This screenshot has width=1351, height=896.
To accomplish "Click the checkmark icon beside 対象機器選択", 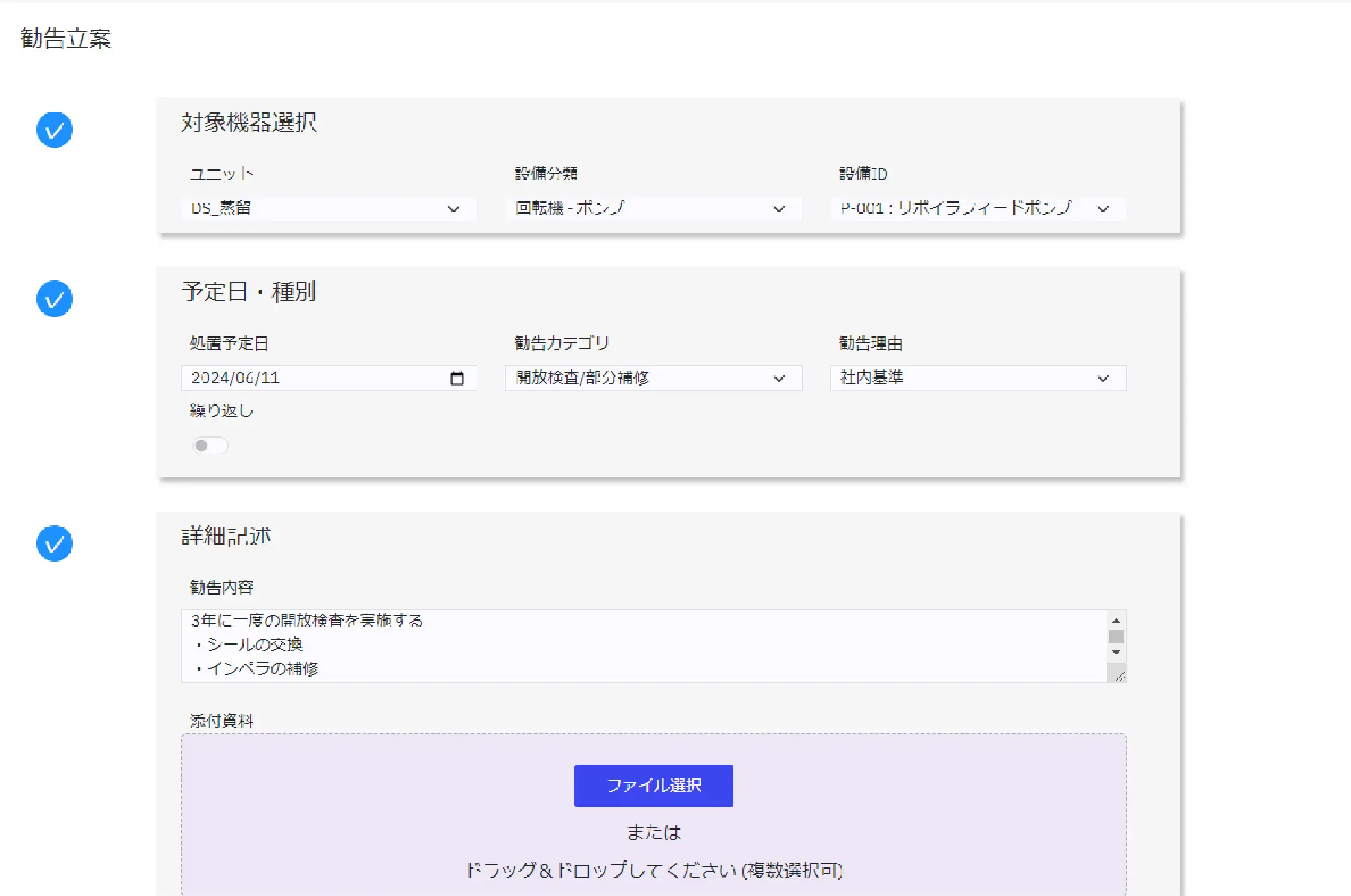I will pyautogui.click(x=55, y=130).
